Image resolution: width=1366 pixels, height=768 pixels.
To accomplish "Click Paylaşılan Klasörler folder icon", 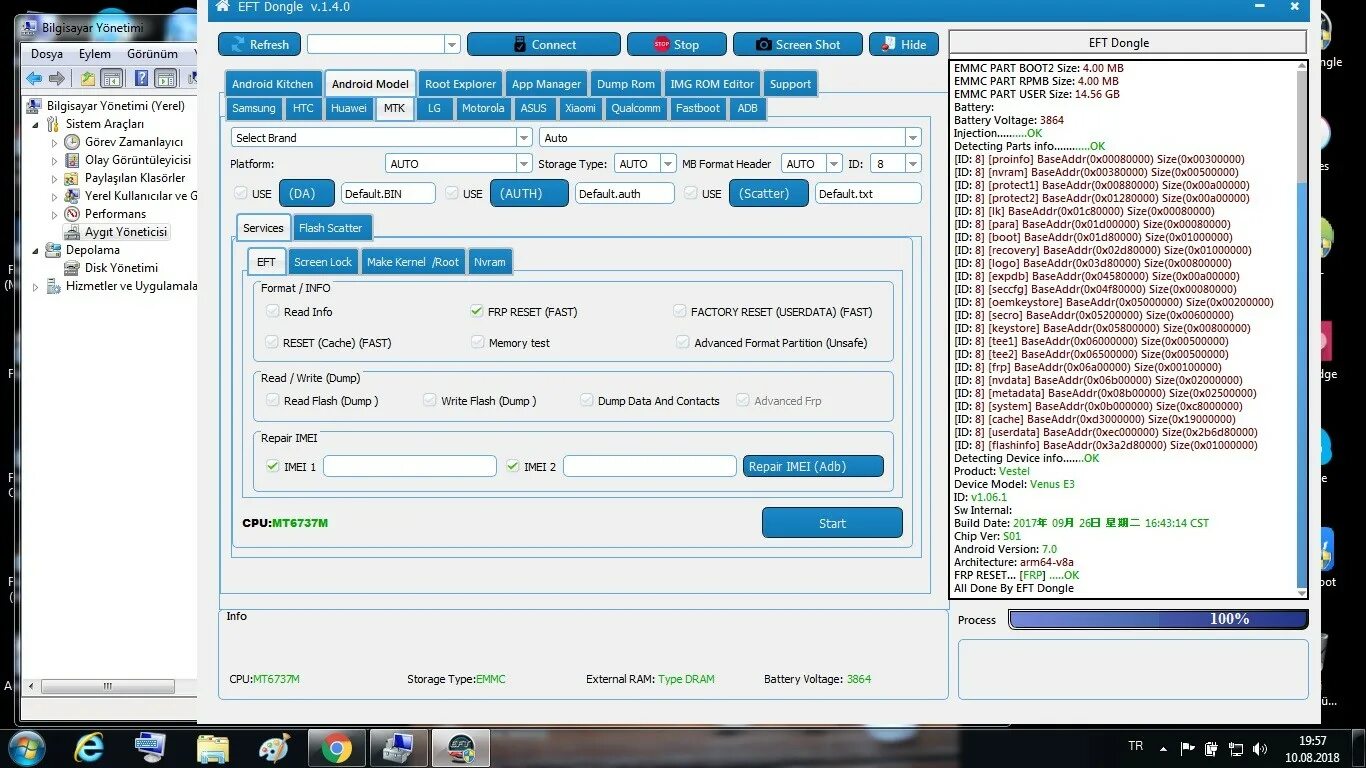I will point(72,178).
